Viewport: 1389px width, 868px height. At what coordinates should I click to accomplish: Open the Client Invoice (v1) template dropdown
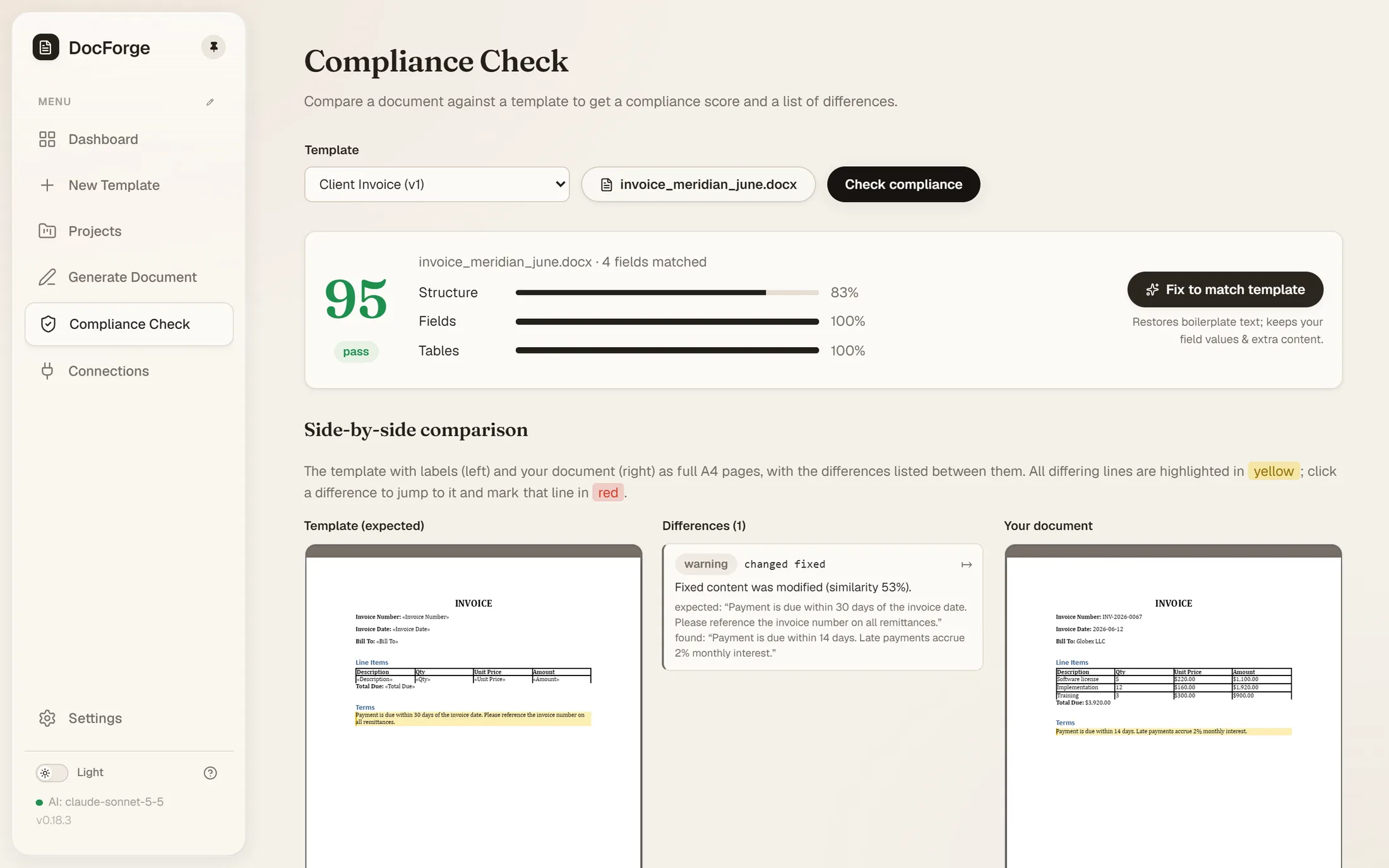[x=437, y=184]
